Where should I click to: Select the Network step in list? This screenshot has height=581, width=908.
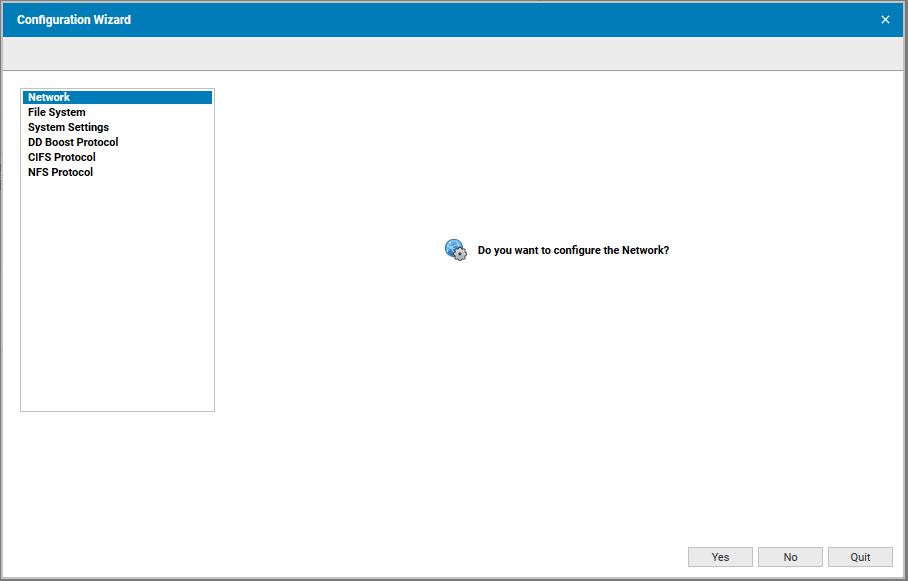[x=118, y=97]
